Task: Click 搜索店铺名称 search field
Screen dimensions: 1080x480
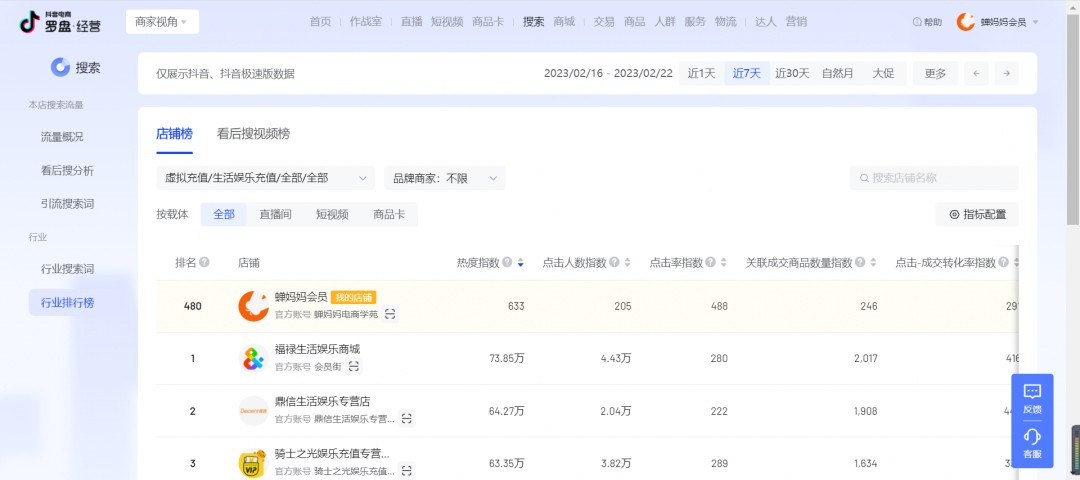Action: (934, 178)
